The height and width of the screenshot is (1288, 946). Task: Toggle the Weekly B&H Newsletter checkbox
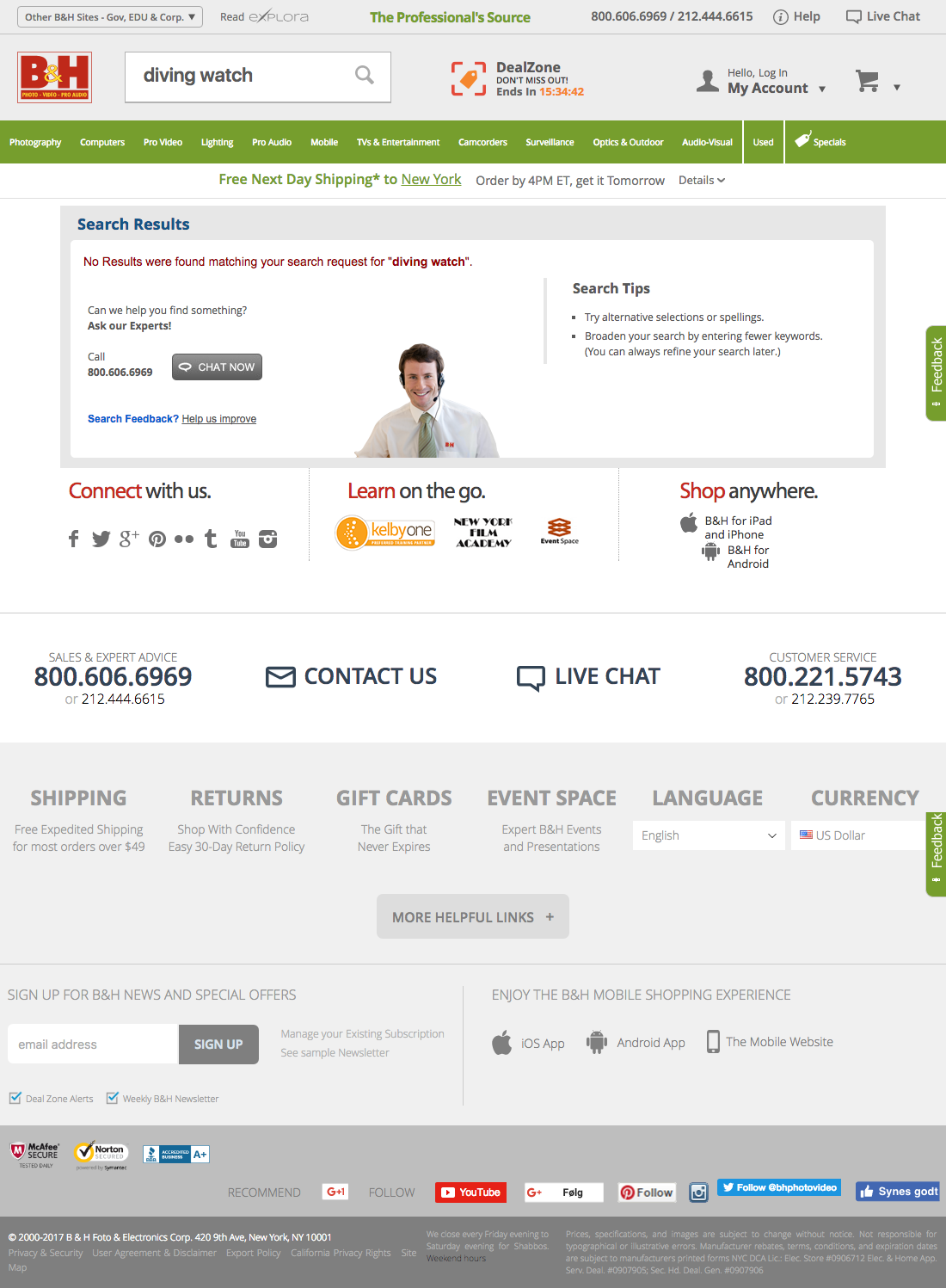(112, 1098)
